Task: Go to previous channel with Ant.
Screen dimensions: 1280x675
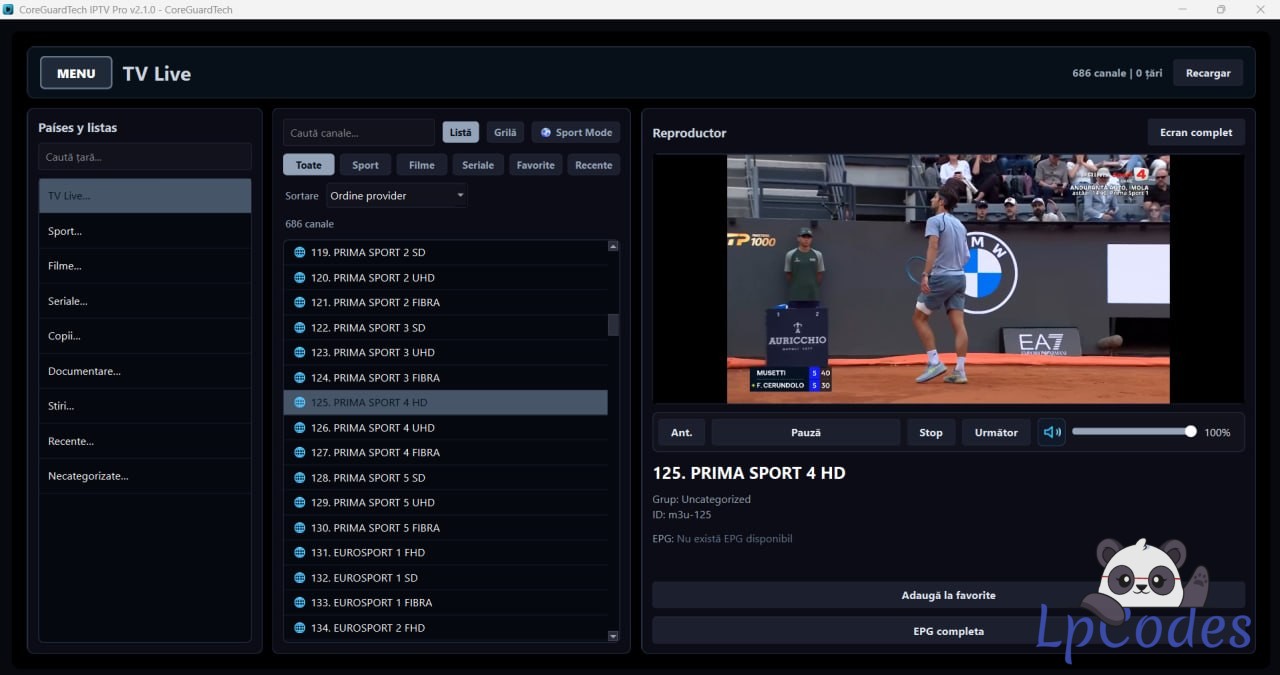Action: [681, 433]
